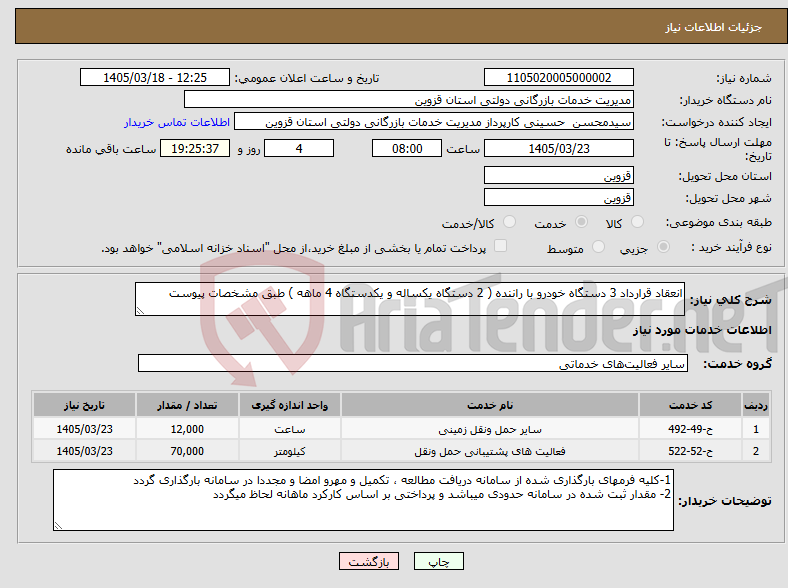Viewport: 788px width, 588px height.
Task: Click the تعداد / مقدار column header
Action: click(187, 405)
